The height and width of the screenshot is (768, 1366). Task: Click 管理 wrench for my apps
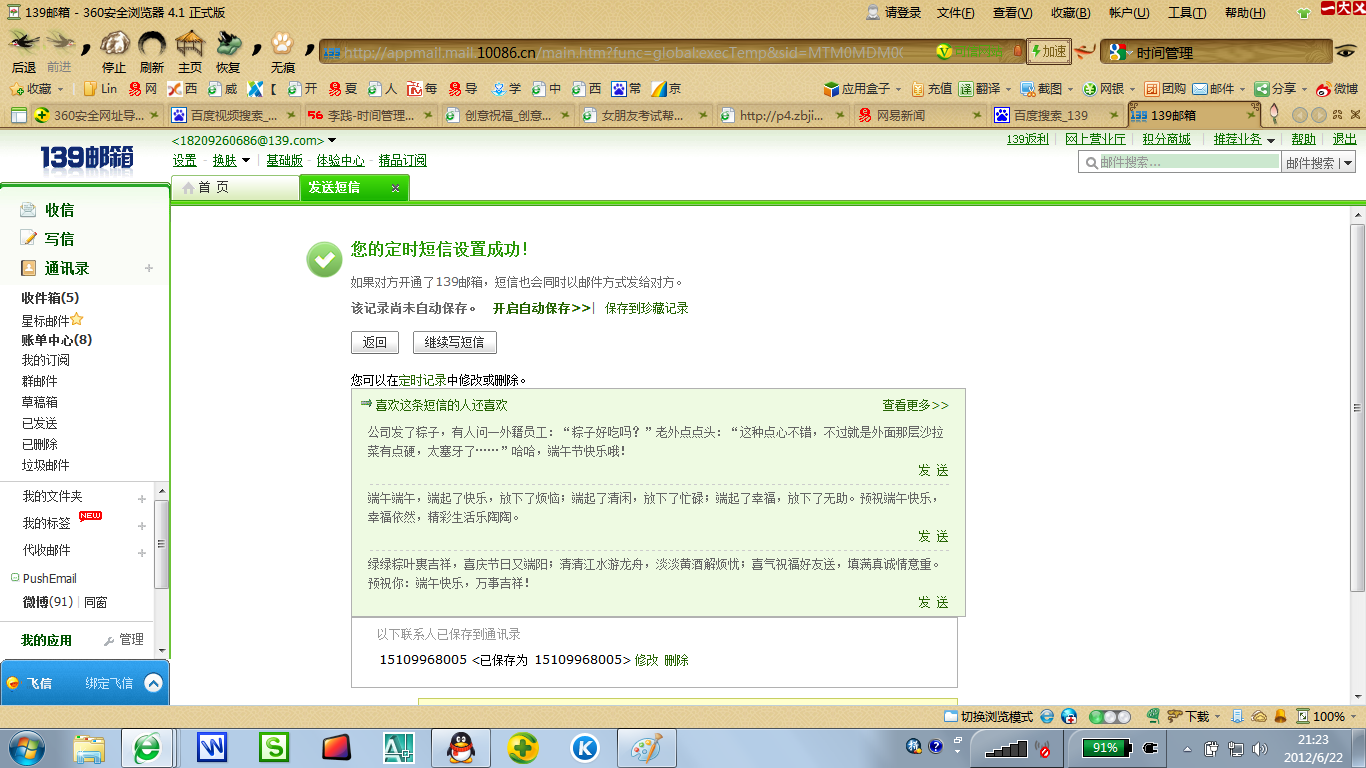(124, 640)
